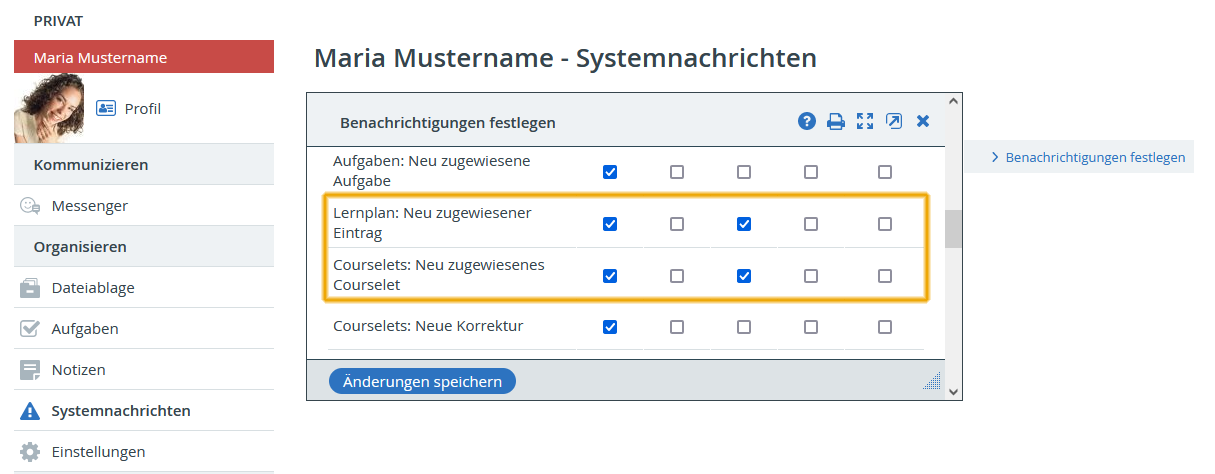
Task: Open Dateiablage in the sidebar
Action: coord(92,288)
